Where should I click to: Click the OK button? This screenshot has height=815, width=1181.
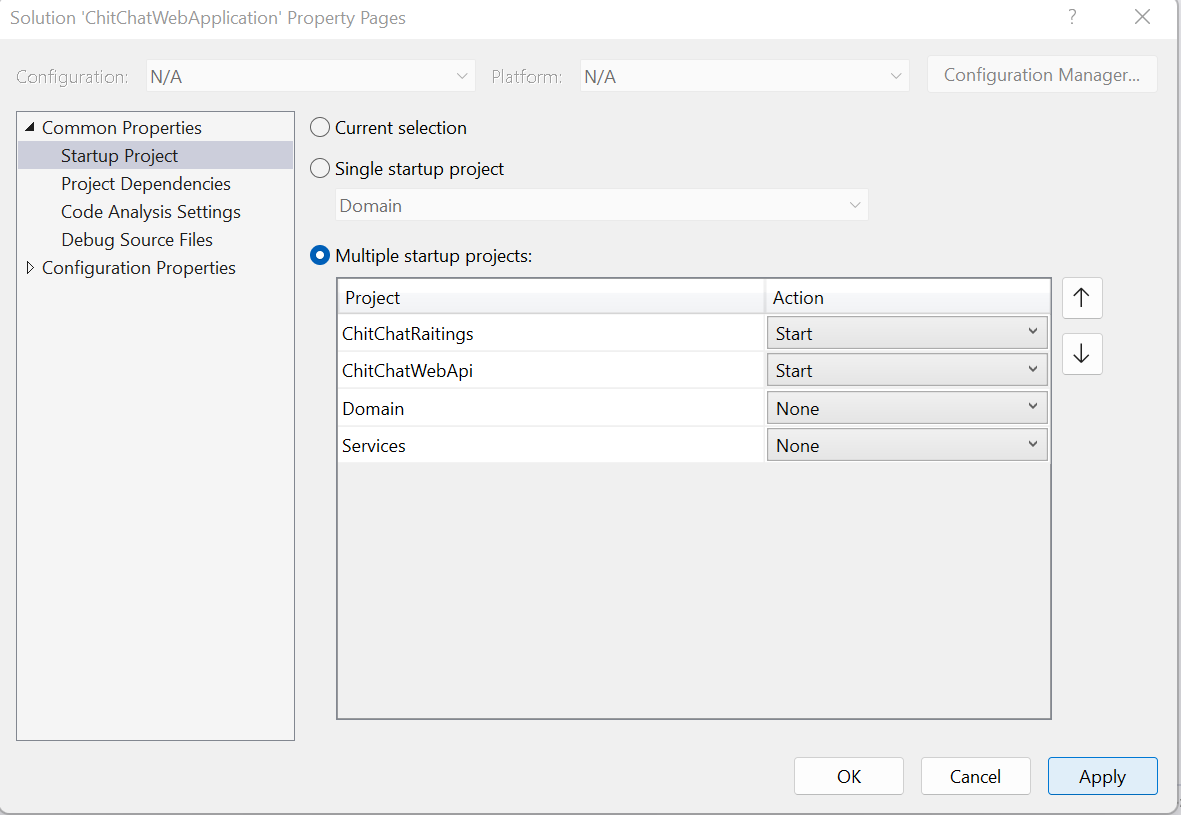pyautogui.click(x=849, y=776)
